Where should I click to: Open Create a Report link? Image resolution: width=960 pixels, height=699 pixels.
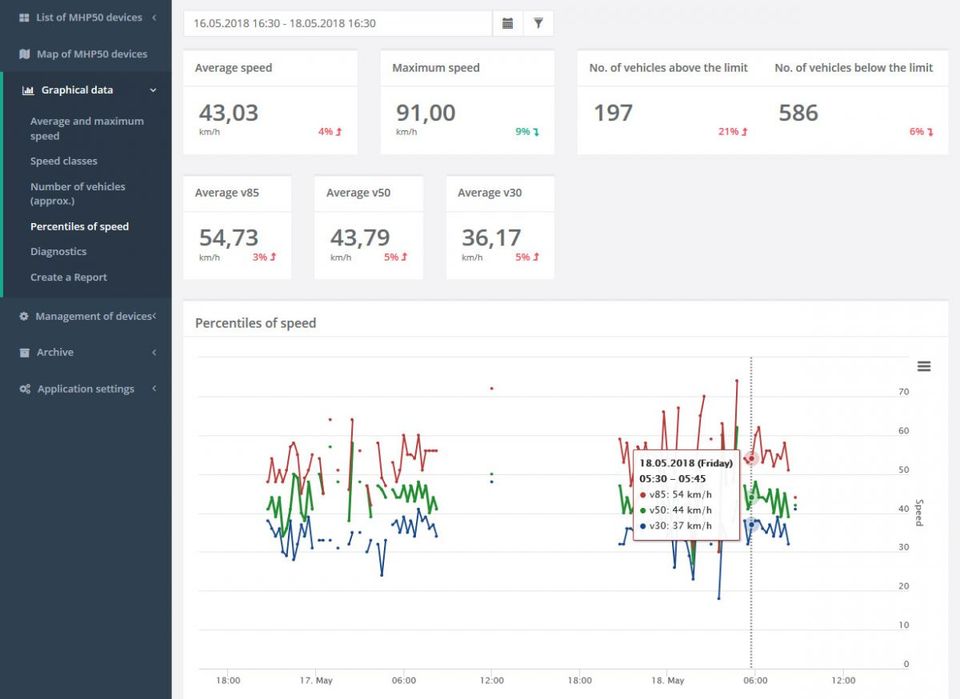point(69,277)
